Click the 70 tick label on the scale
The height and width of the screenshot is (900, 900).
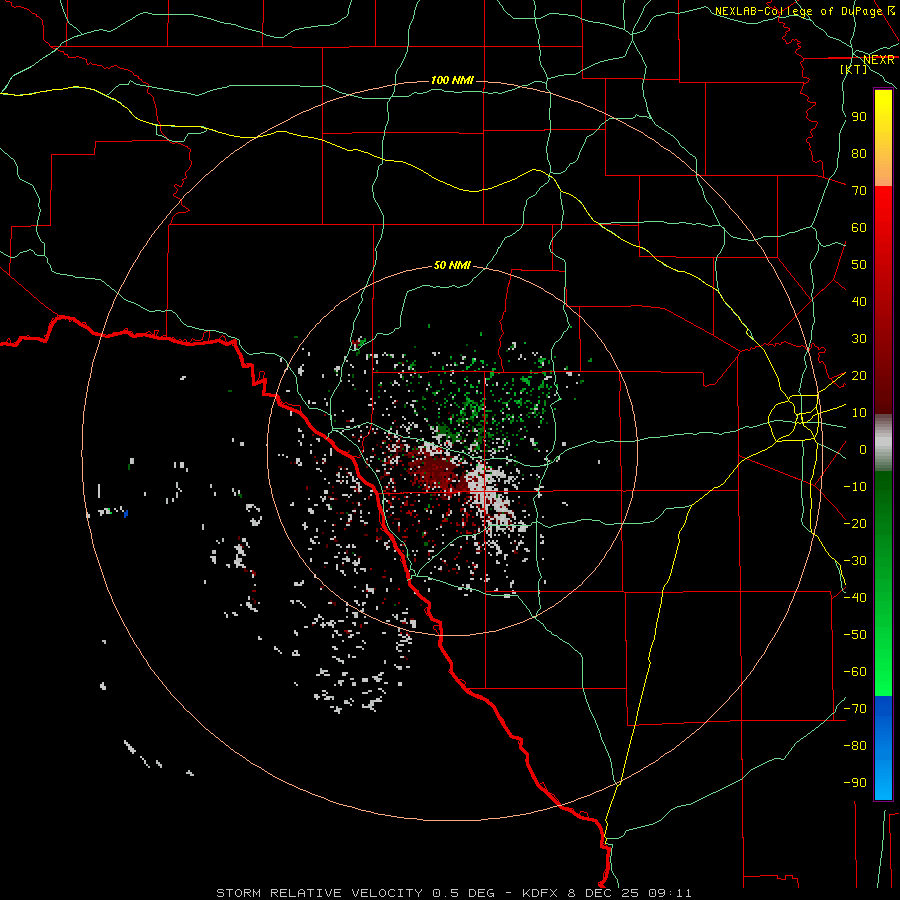(x=859, y=191)
